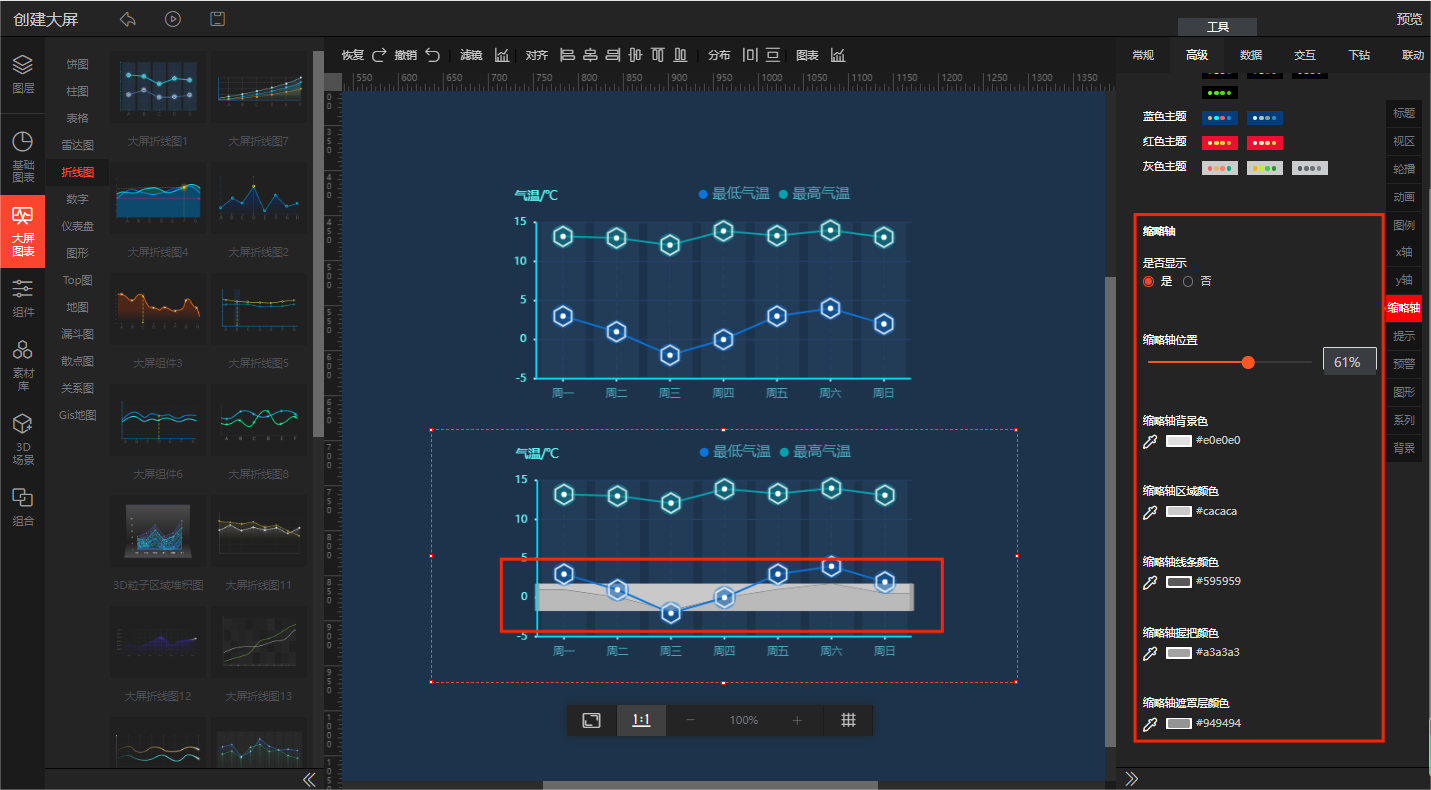
Task: Pick 缩略轴背景色 with eyedropper icon
Action: 1150,441
